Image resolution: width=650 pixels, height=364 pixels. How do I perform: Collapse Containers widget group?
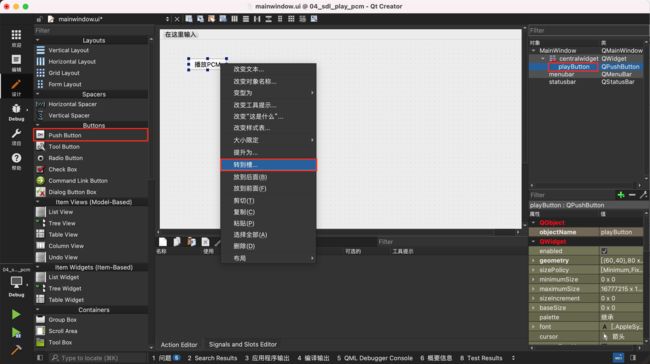38,310
